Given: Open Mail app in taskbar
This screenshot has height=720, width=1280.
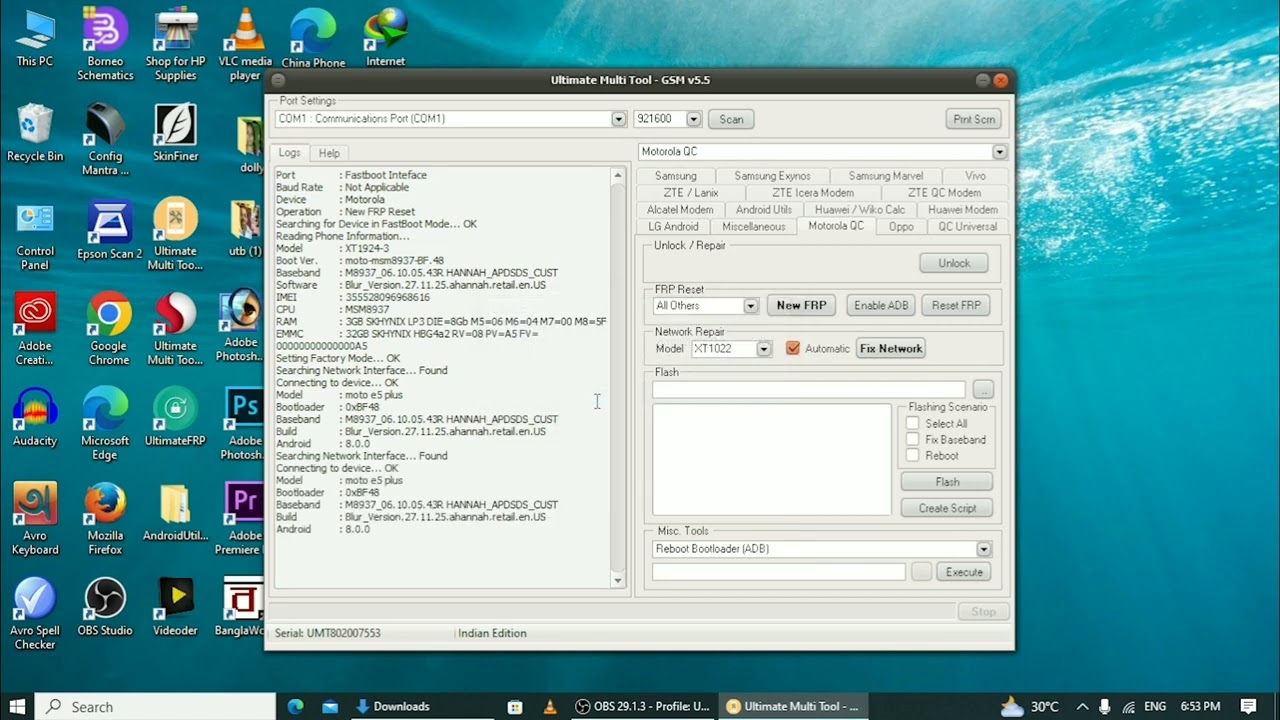Looking at the screenshot, I should (x=330, y=706).
